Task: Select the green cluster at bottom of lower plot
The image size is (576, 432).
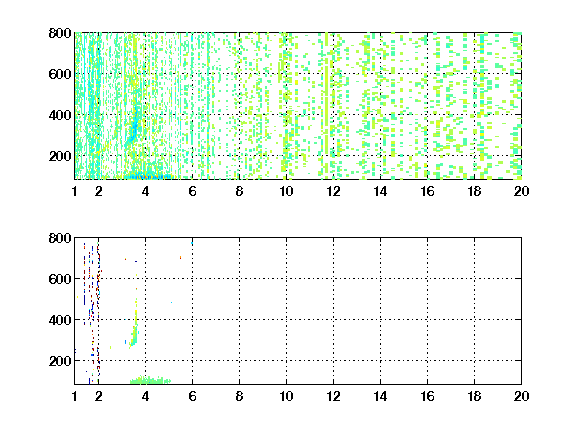Action: (x=151, y=380)
